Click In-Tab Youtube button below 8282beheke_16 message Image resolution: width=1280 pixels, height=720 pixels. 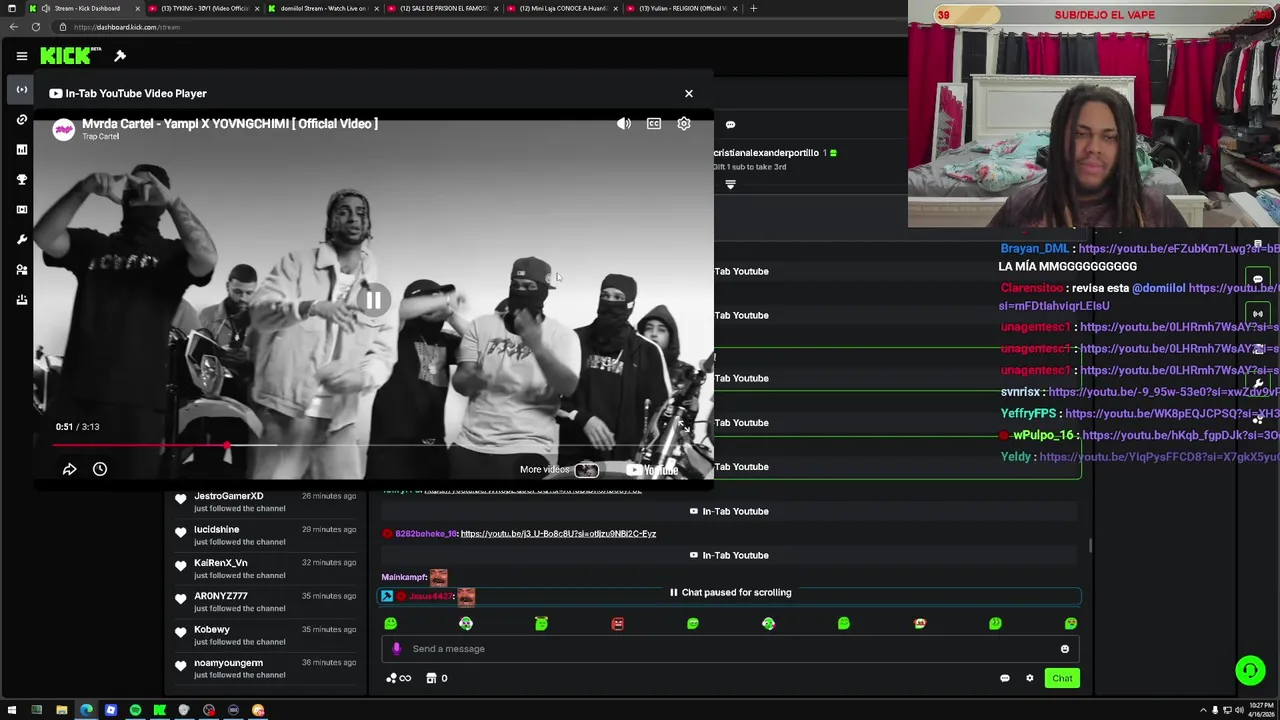point(729,555)
